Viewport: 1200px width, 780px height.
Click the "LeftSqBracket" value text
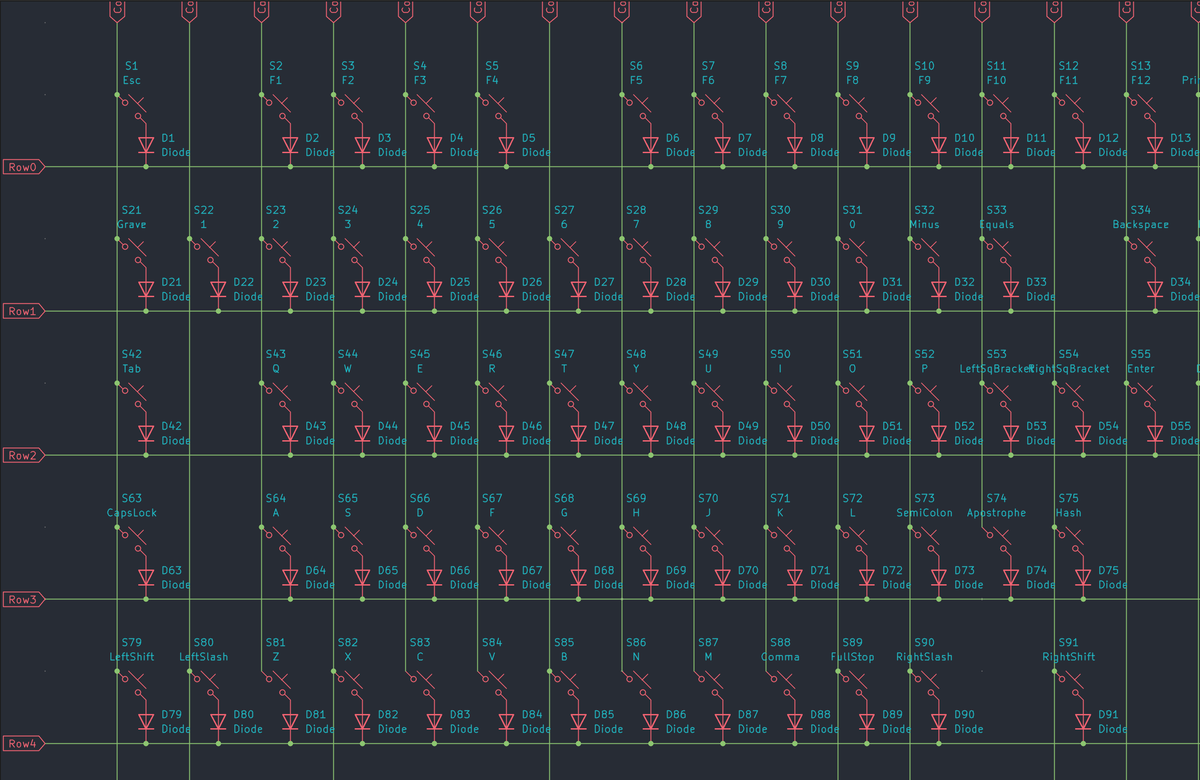tap(996, 368)
